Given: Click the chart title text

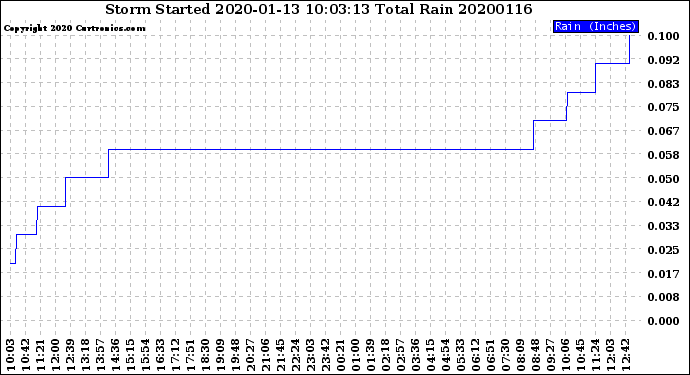Looking at the screenshot, I should tap(319, 9).
